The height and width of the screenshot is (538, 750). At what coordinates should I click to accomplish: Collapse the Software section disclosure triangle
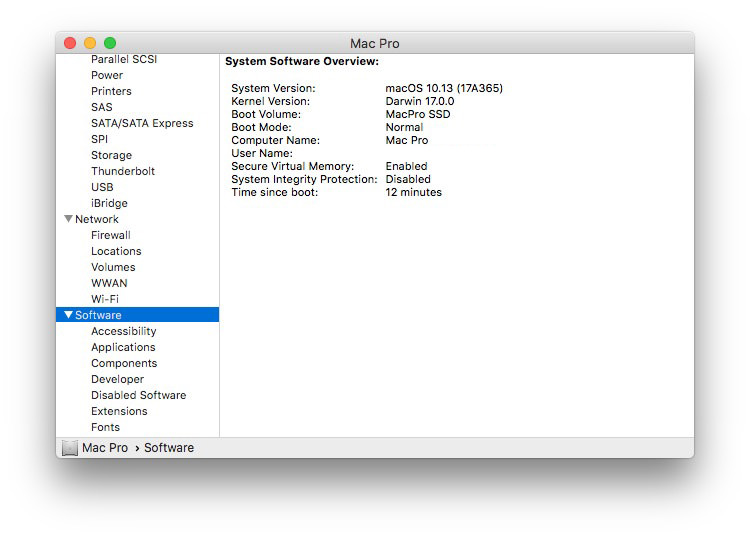point(68,315)
